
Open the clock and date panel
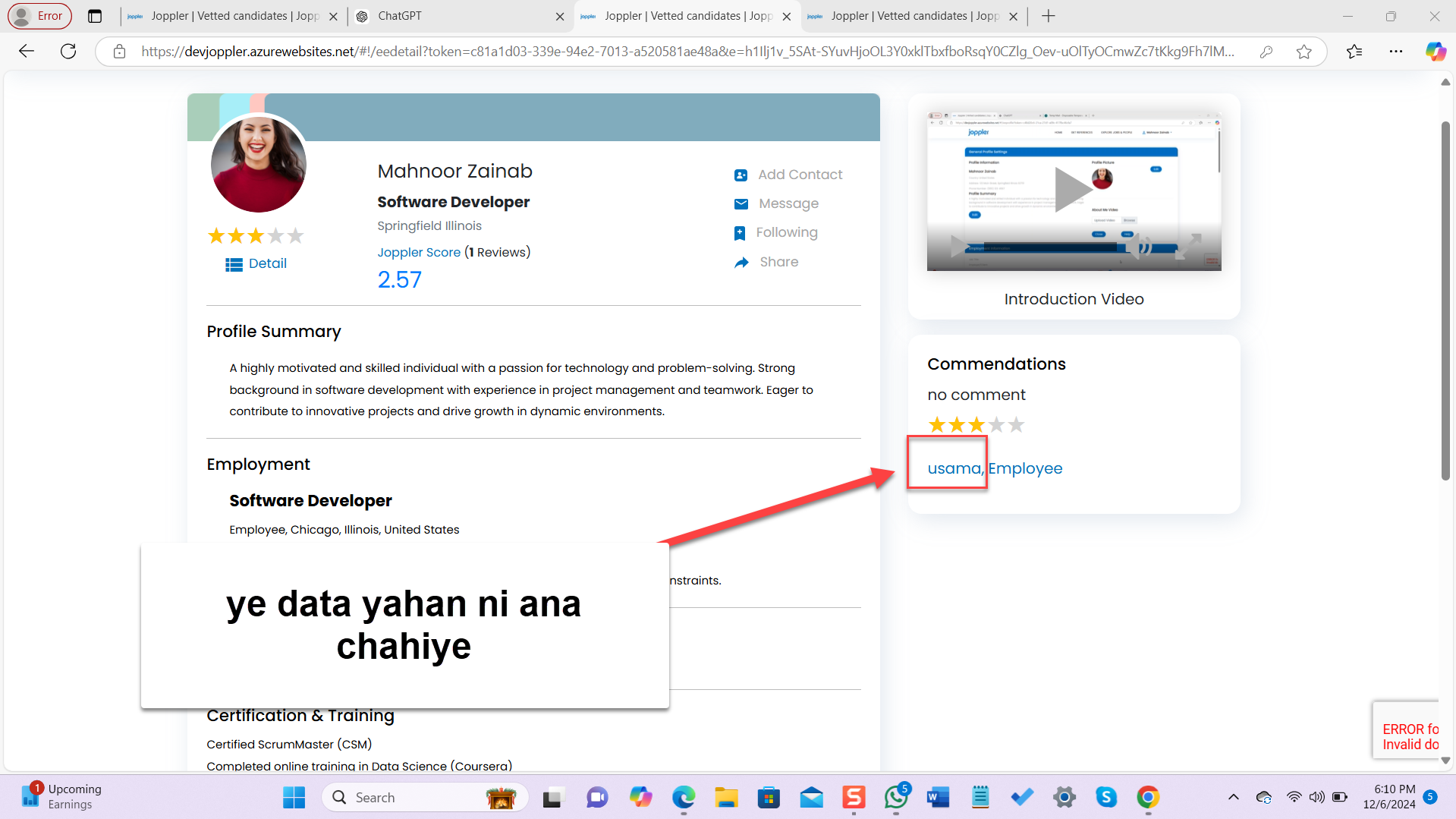click(1388, 797)
